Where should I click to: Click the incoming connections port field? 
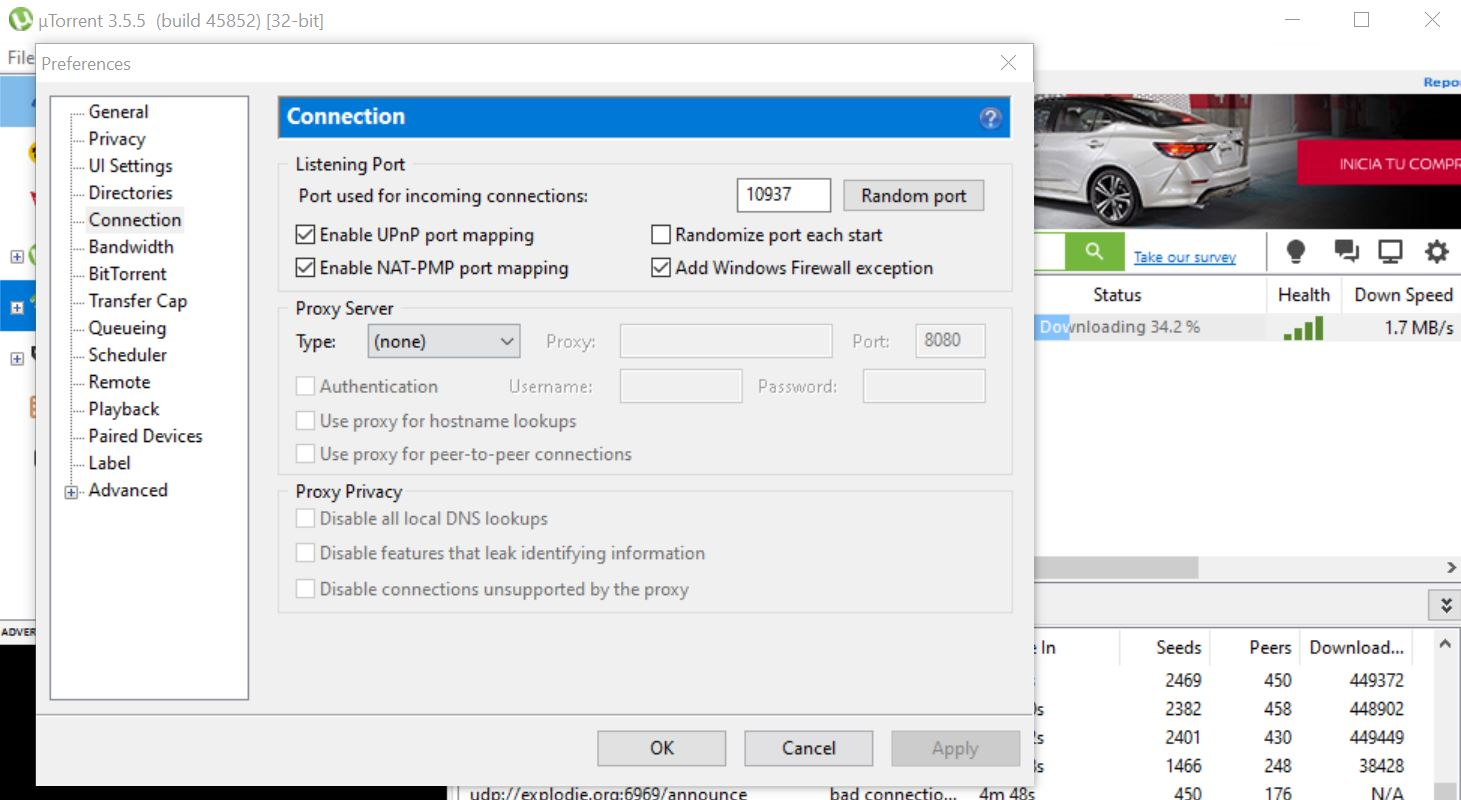pyautogui.click(x=784, y=195)
